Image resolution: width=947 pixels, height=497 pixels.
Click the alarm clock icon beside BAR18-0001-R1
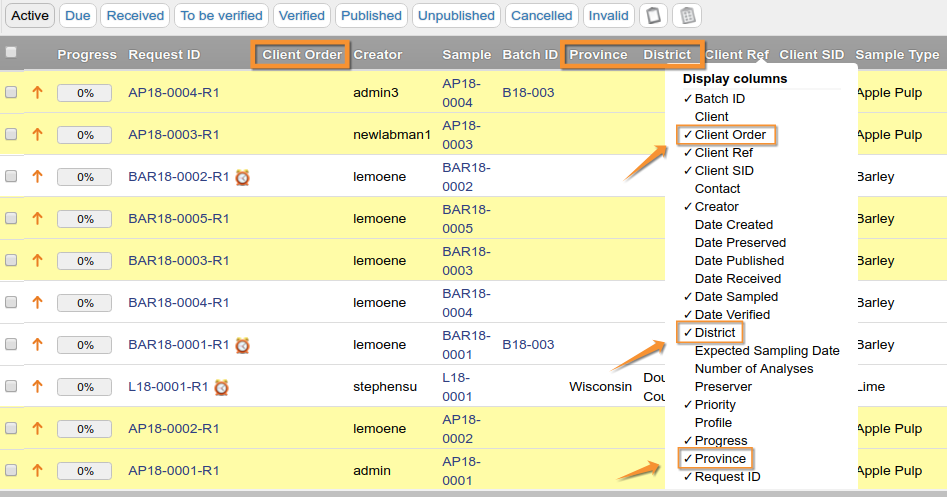pos(242,345)
